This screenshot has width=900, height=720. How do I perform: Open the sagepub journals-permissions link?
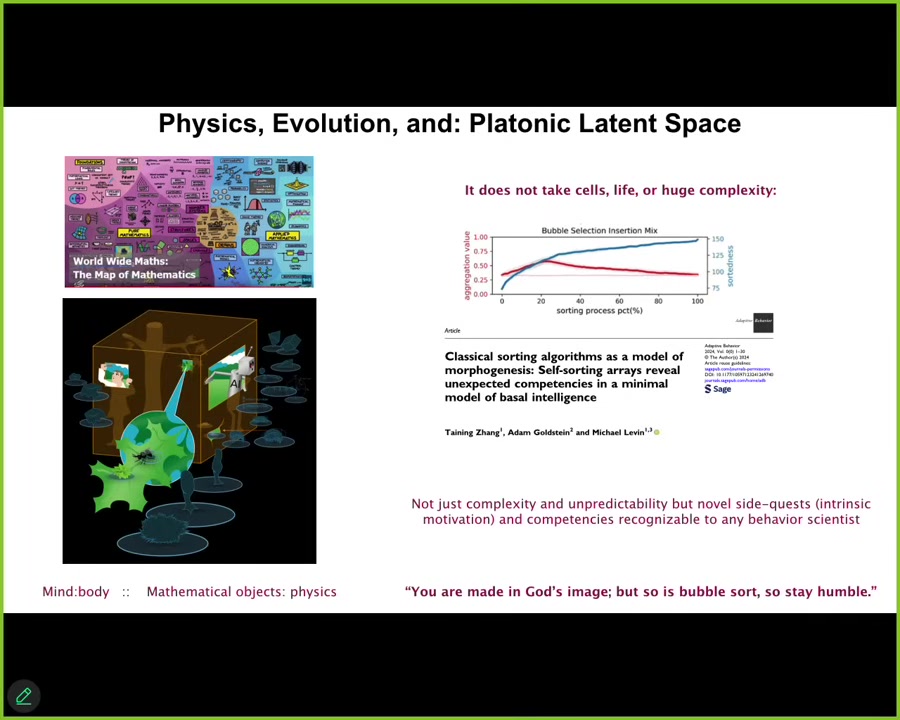(x=735, y=369)
